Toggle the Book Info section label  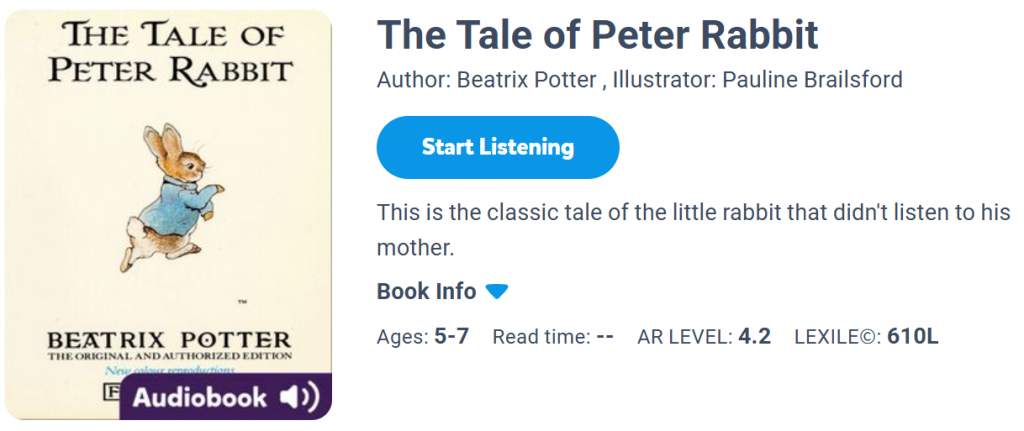tap(426, 292)
